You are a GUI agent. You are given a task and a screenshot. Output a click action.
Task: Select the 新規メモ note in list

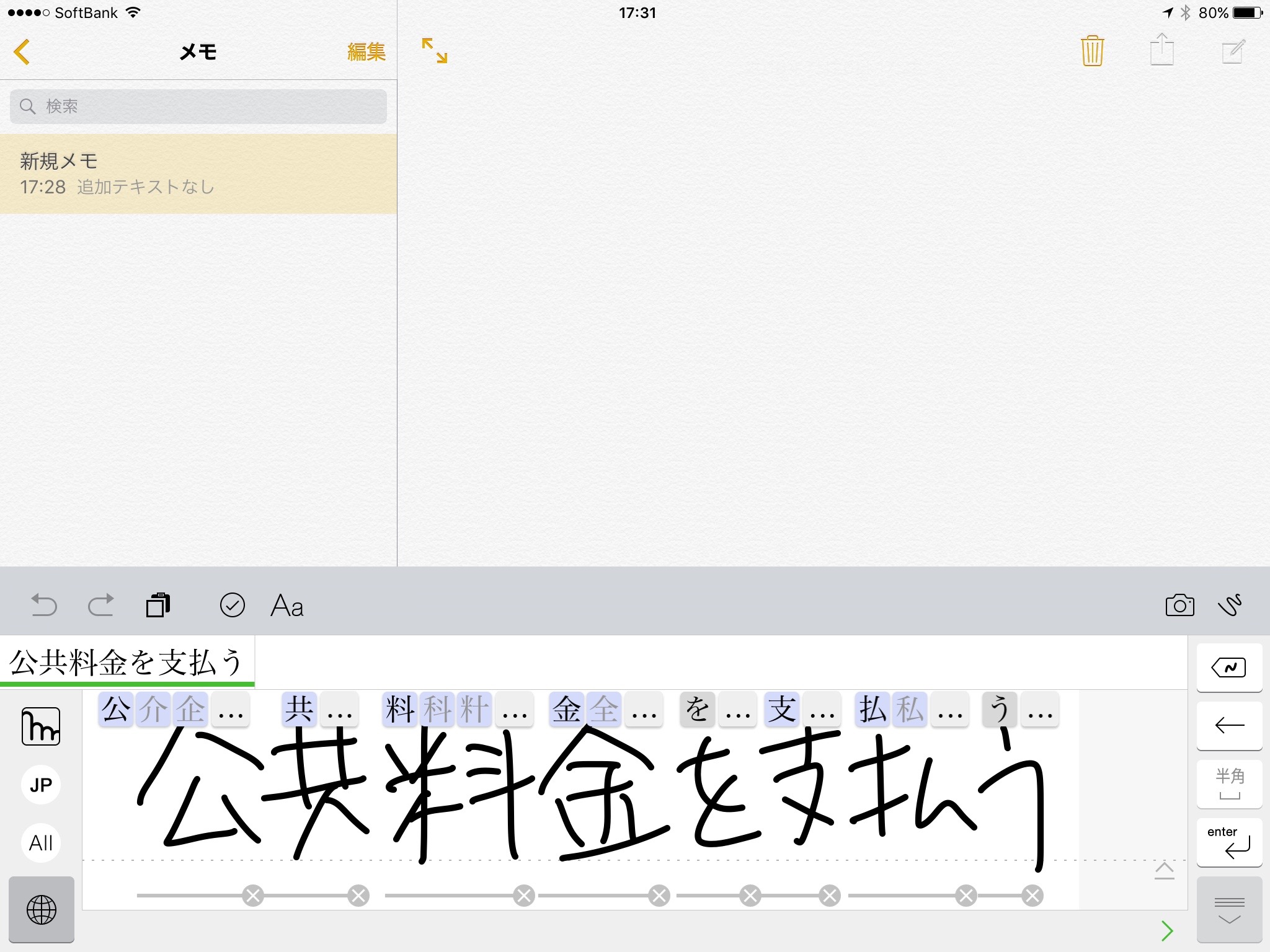click(198, 174)
